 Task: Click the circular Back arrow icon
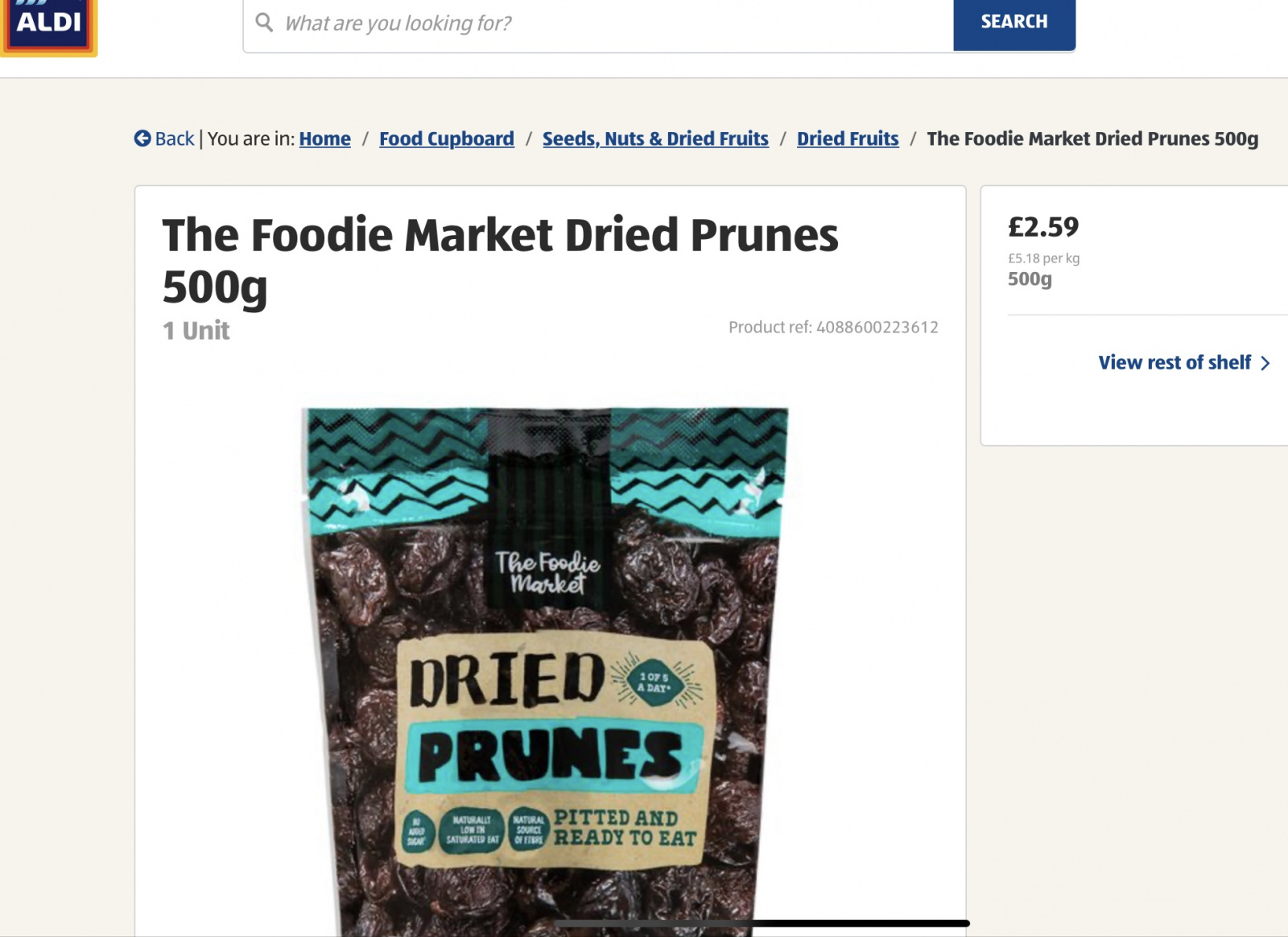tap(142, 138)
